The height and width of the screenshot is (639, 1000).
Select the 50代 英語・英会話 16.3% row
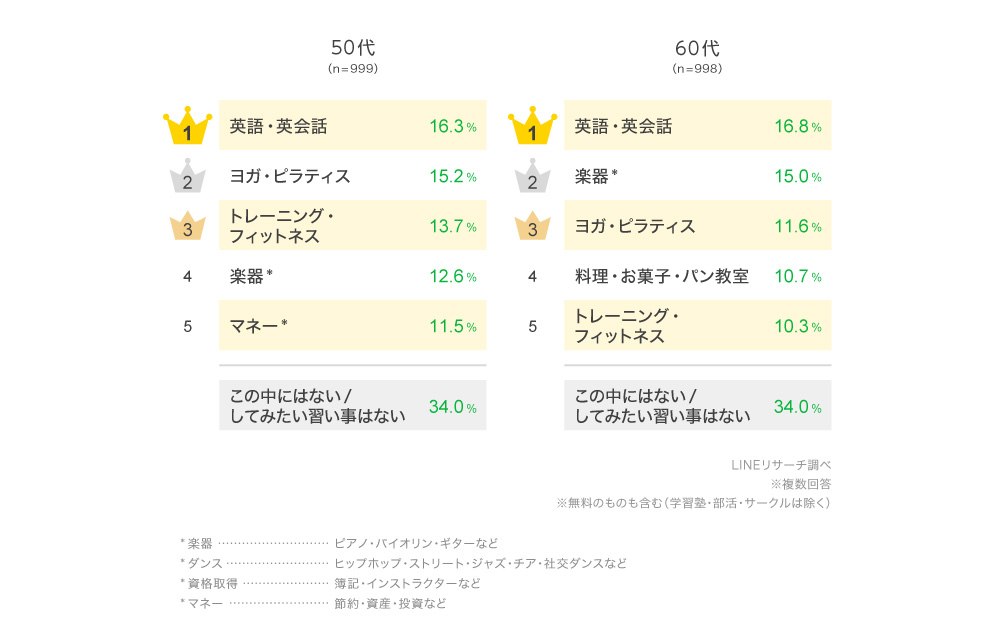[353, 125]
